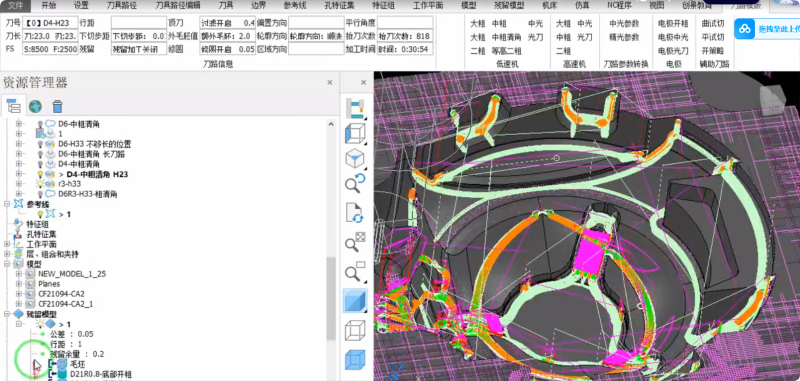This screenshot has width=800, height=381.
Task: Click the cloud upload icon
Action: click(745, 28)
